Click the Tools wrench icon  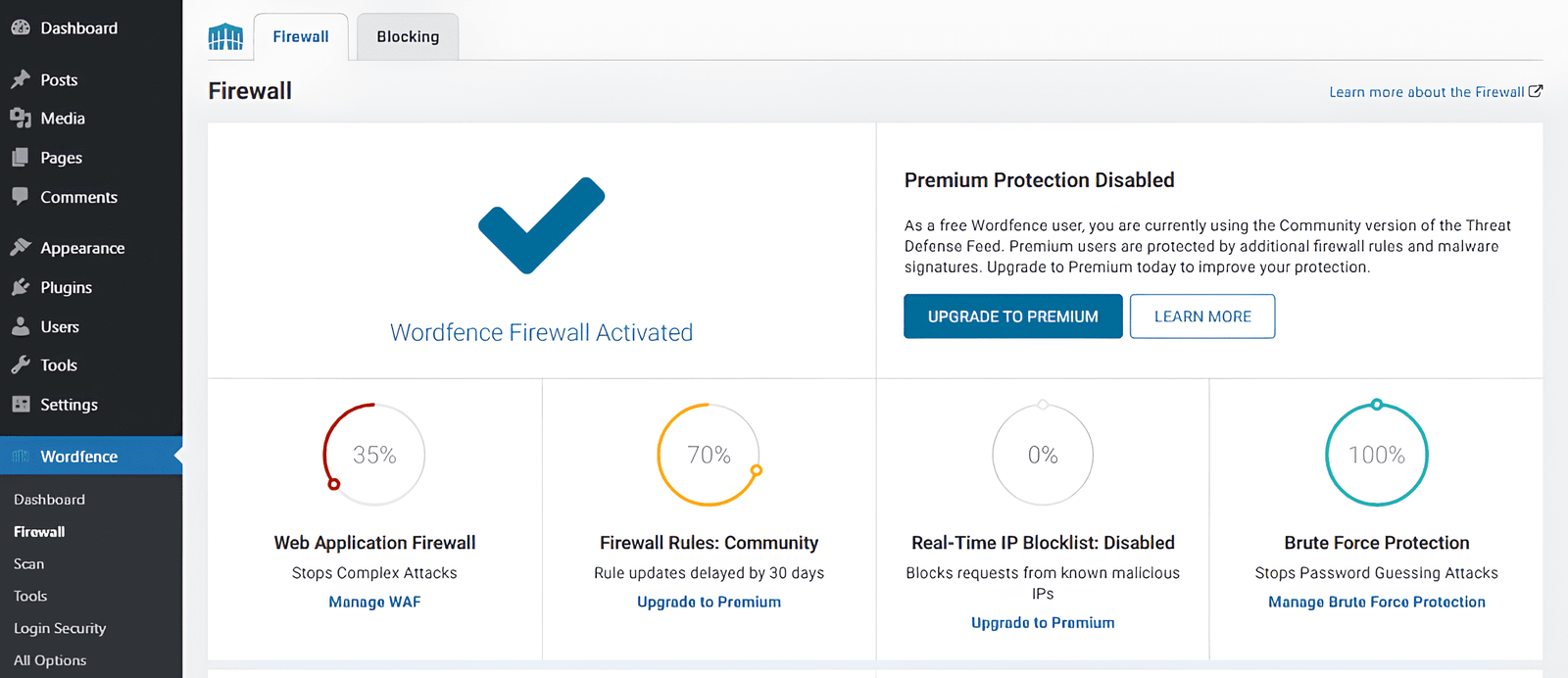point(21,364)
